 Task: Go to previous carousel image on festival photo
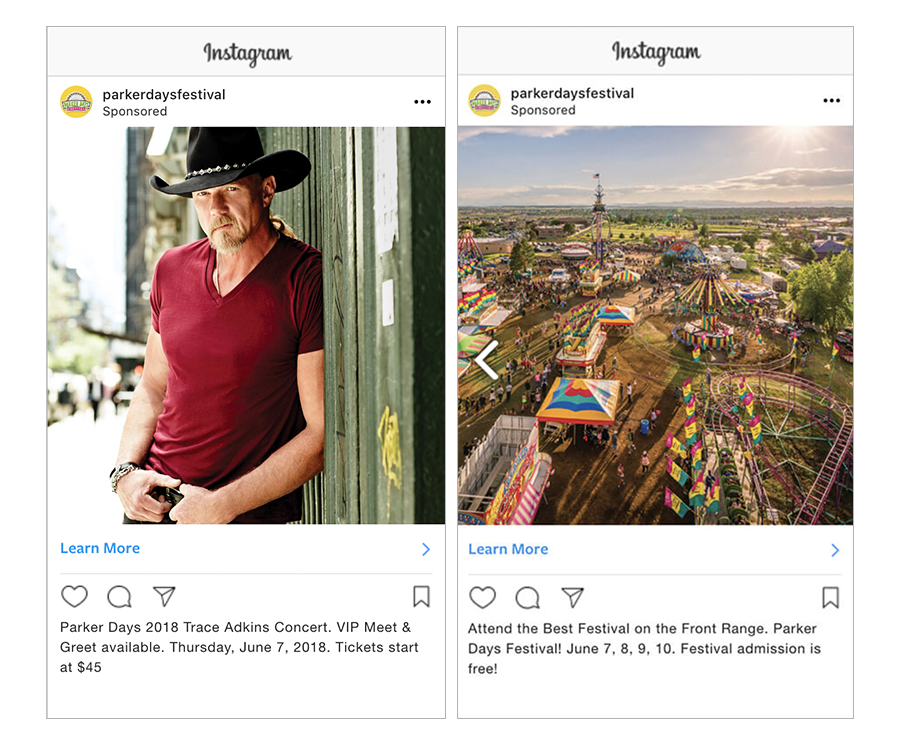(x=487, y=360)
